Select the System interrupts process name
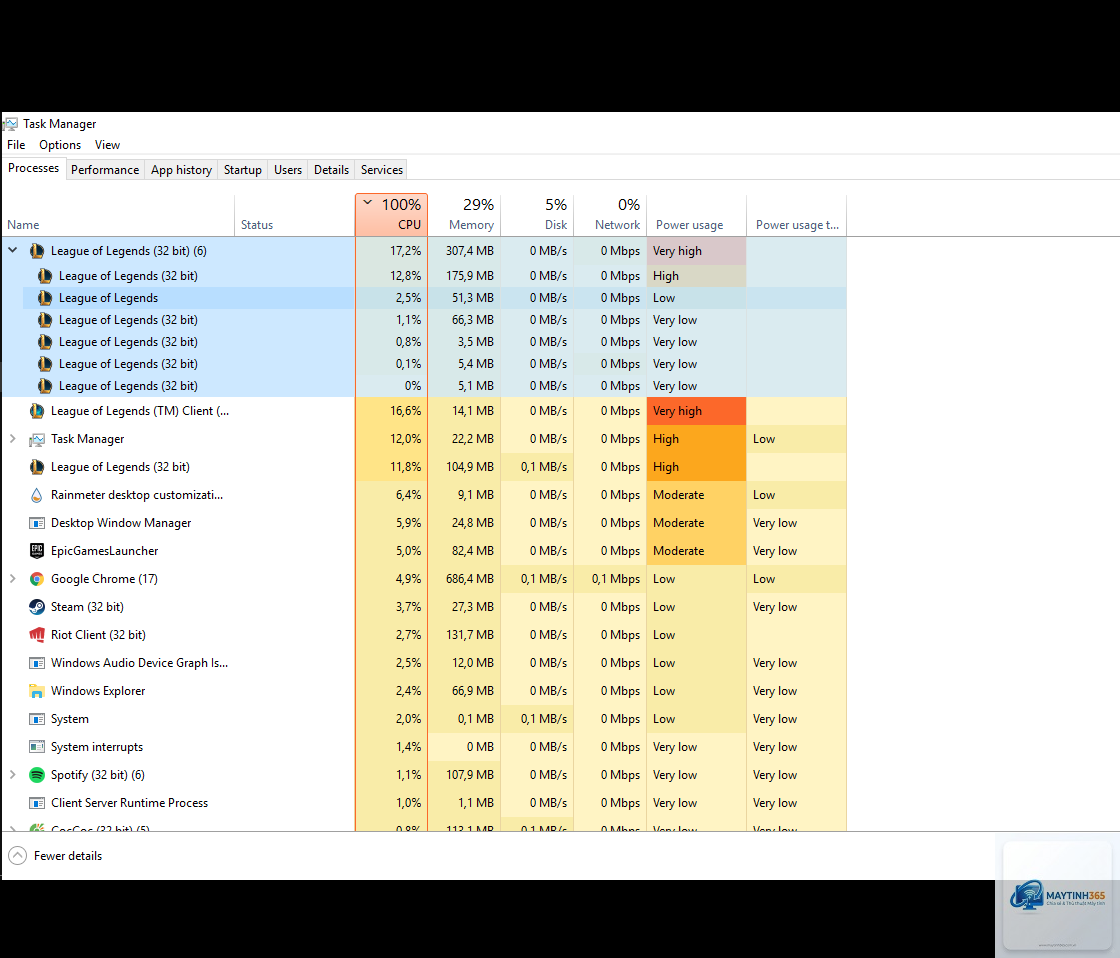The width and height of the screenshot is (1120, 958). coord(97,747)
